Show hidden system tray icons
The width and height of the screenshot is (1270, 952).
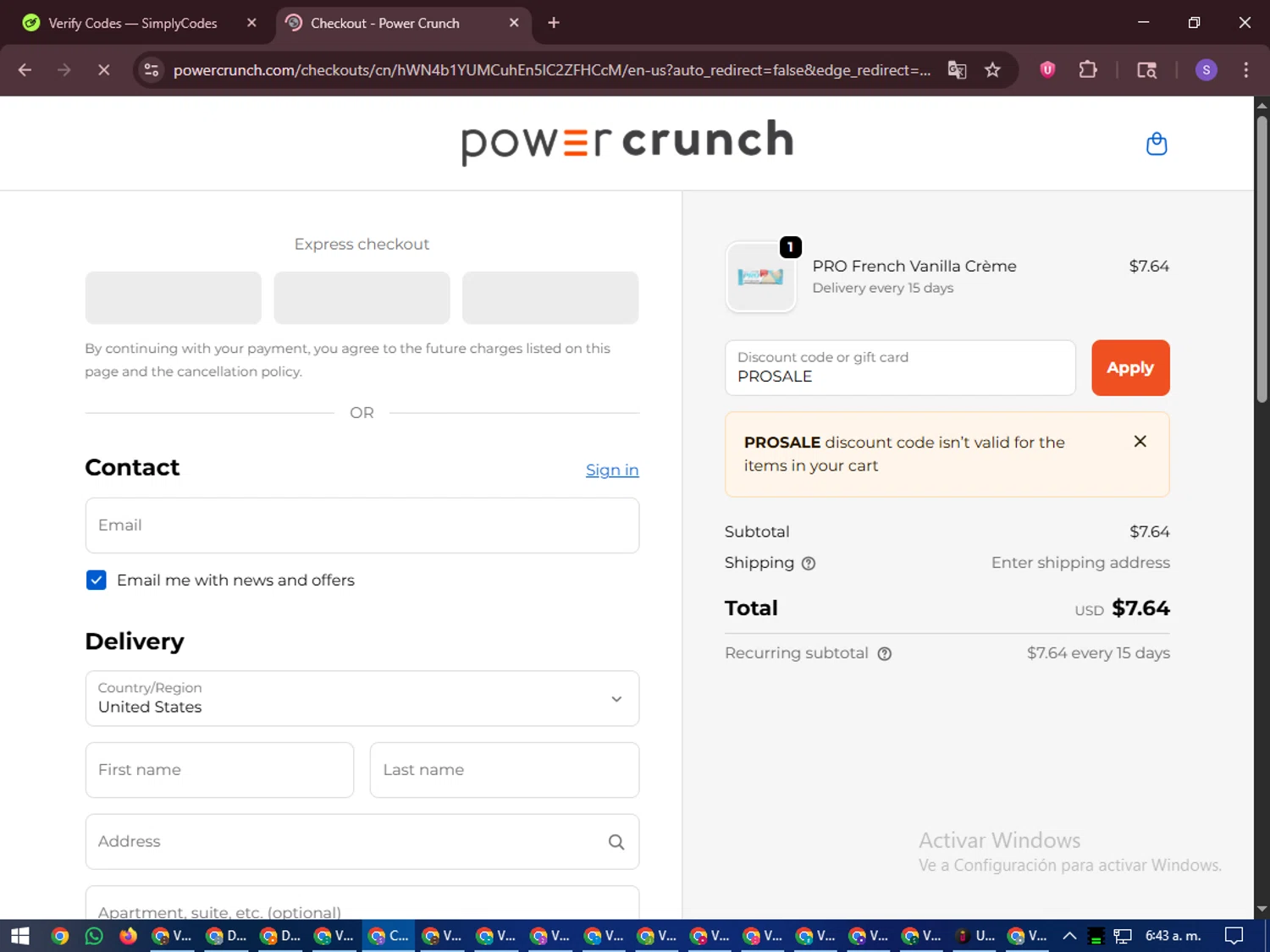[x=1069, y=936]
